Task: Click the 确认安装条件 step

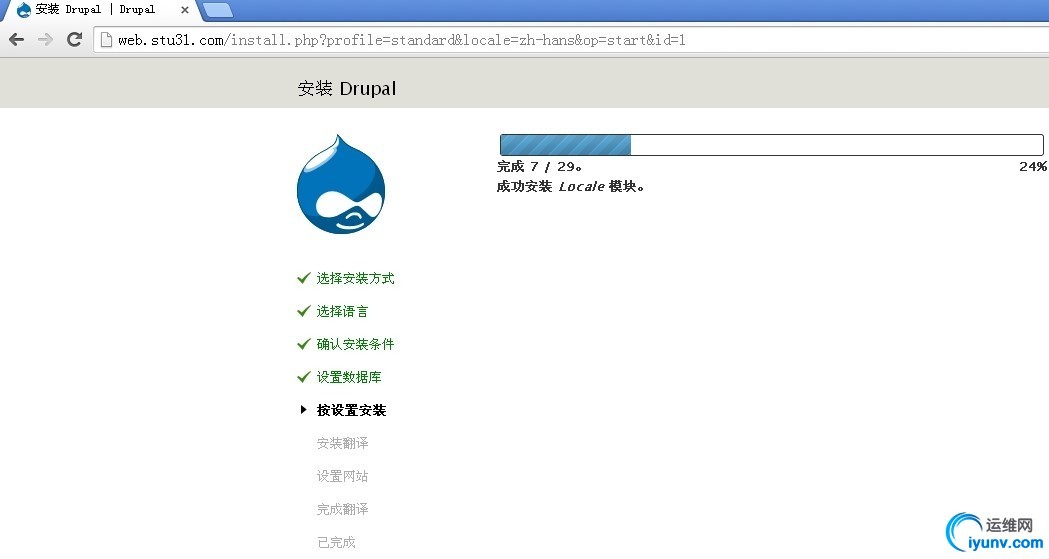Action: coord(355,344)
